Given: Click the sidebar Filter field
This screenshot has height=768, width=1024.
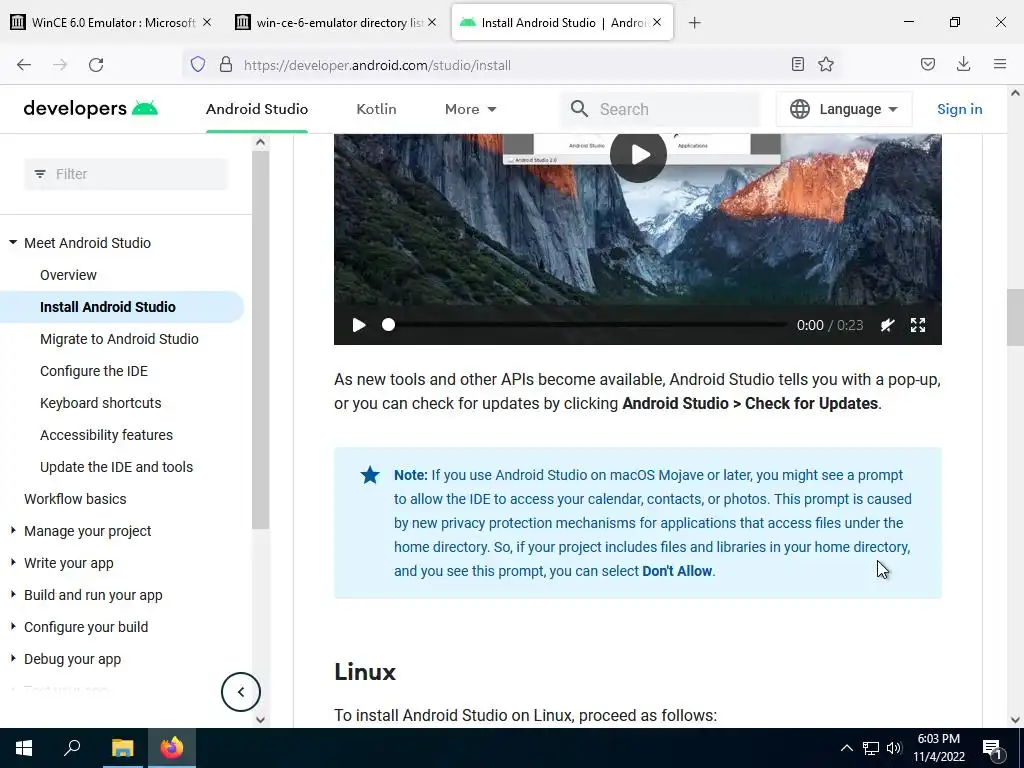Looking at the screenshot, I should click(x=126, y=174).
